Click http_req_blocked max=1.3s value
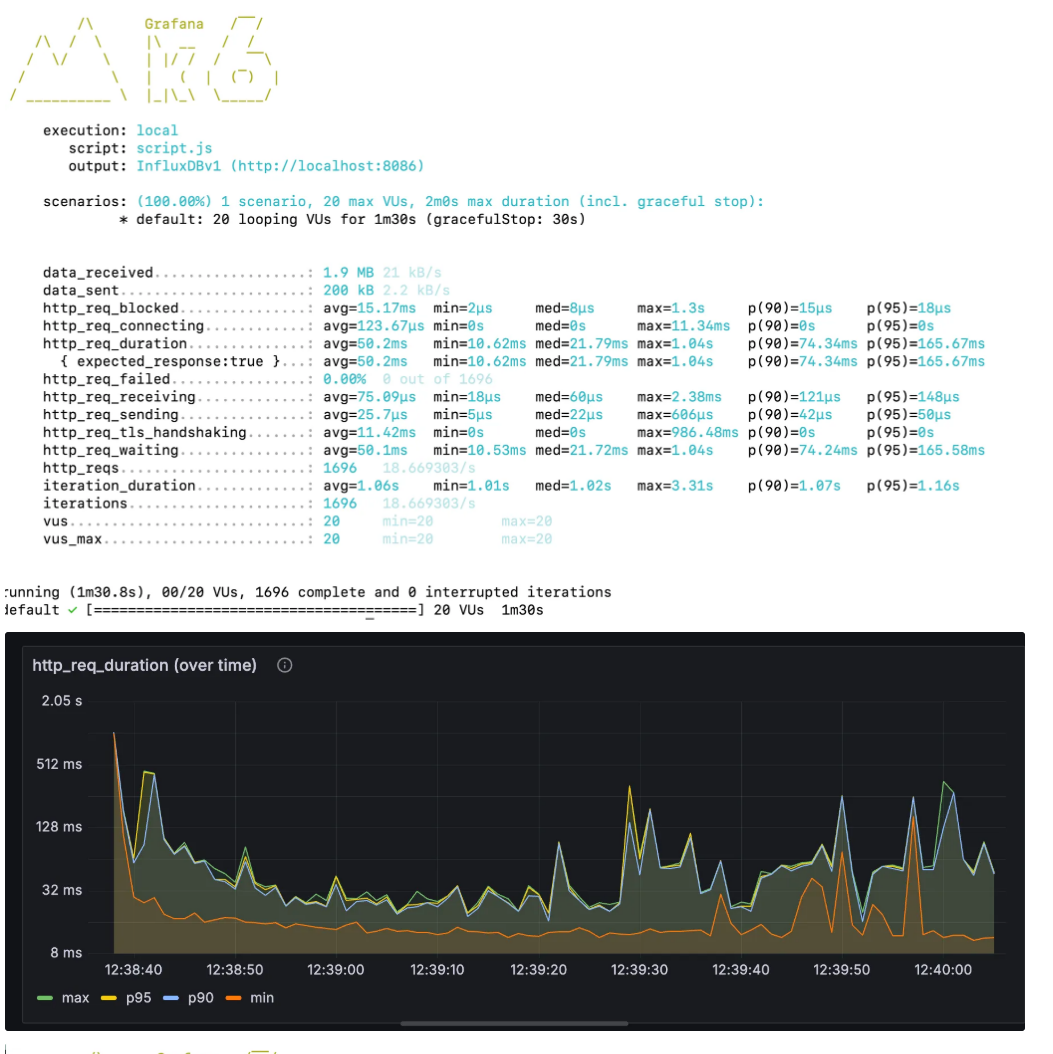 pos(671,308)
